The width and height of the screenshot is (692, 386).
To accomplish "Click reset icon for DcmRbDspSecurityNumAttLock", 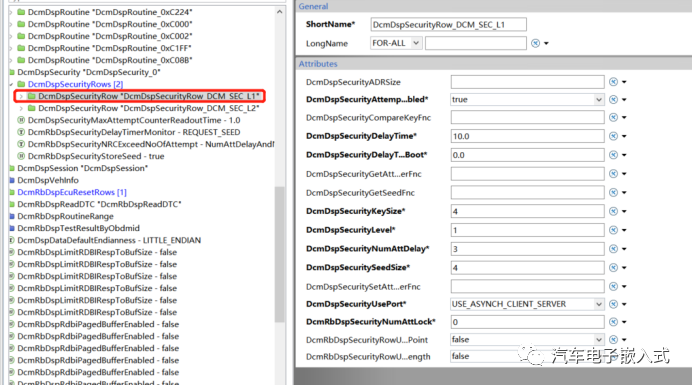I will tap(613, 322).
